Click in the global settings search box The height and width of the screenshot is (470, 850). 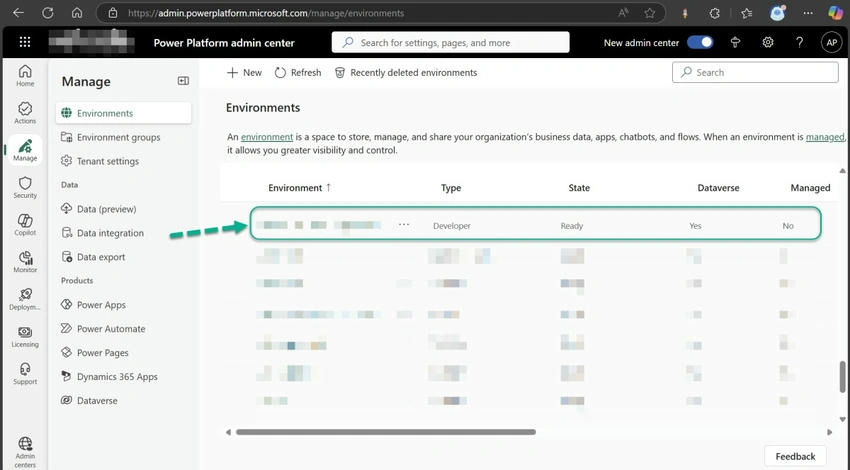pos(450,42)
